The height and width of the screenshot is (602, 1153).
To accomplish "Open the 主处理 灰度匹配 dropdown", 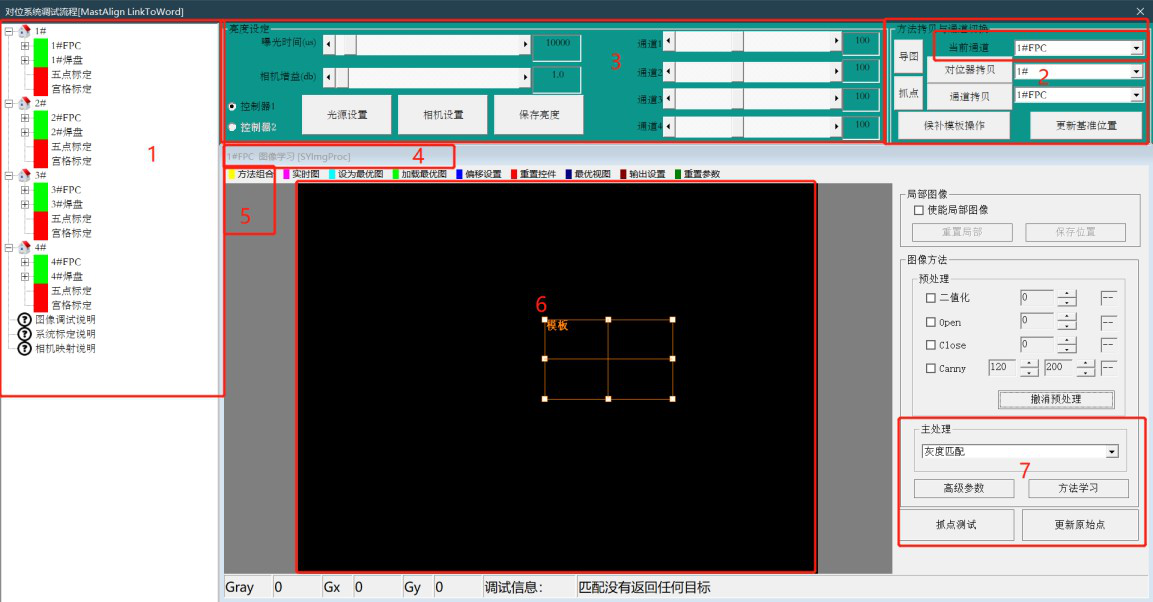I will (x=1111, y=452).
